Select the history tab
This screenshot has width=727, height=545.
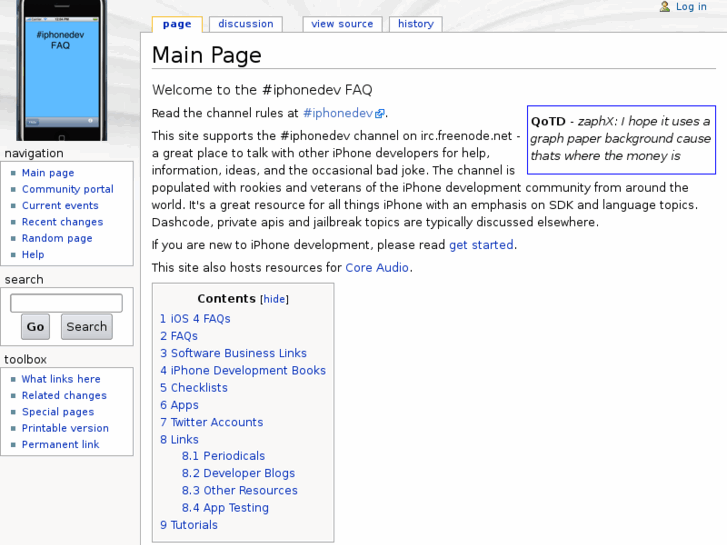click(x=415, y=24)
